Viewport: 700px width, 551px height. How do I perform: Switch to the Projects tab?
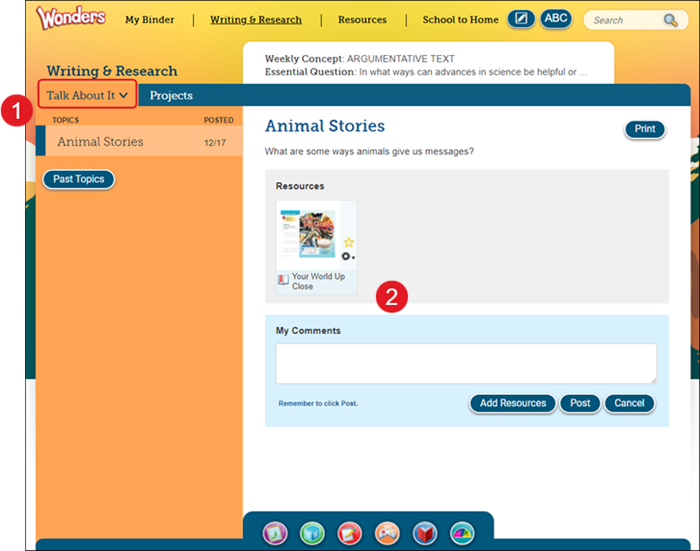[x=171, y=96]
